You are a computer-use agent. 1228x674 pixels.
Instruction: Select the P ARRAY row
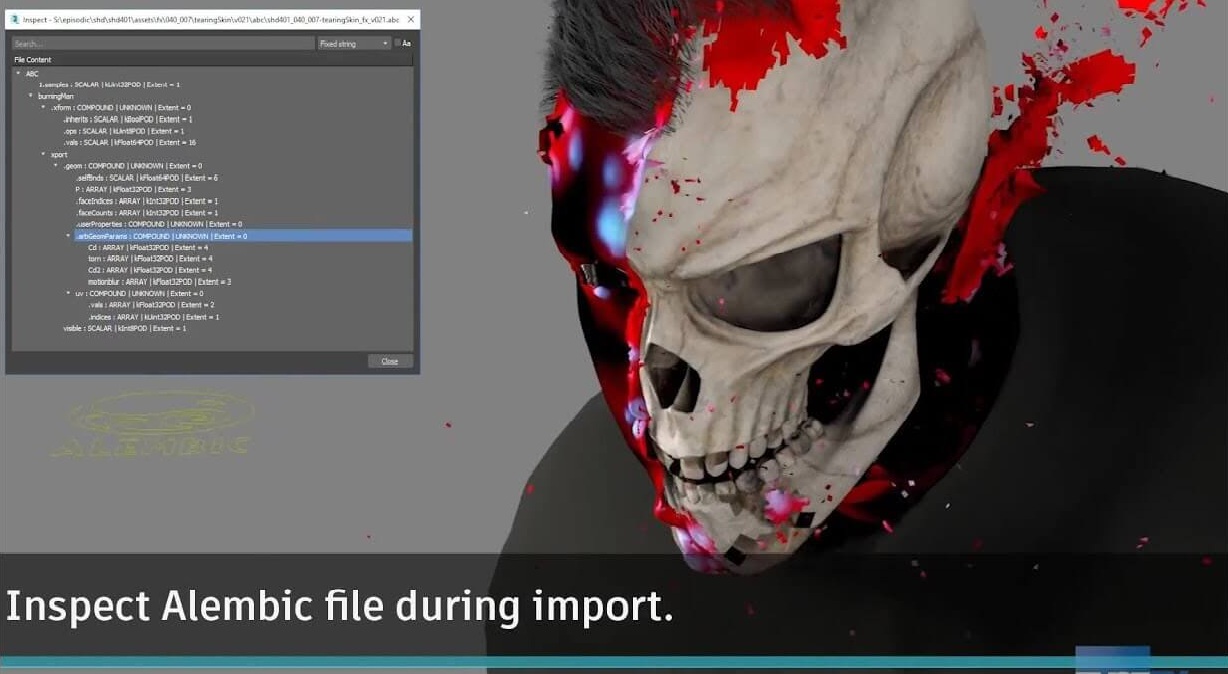click(x=133, y=189)
